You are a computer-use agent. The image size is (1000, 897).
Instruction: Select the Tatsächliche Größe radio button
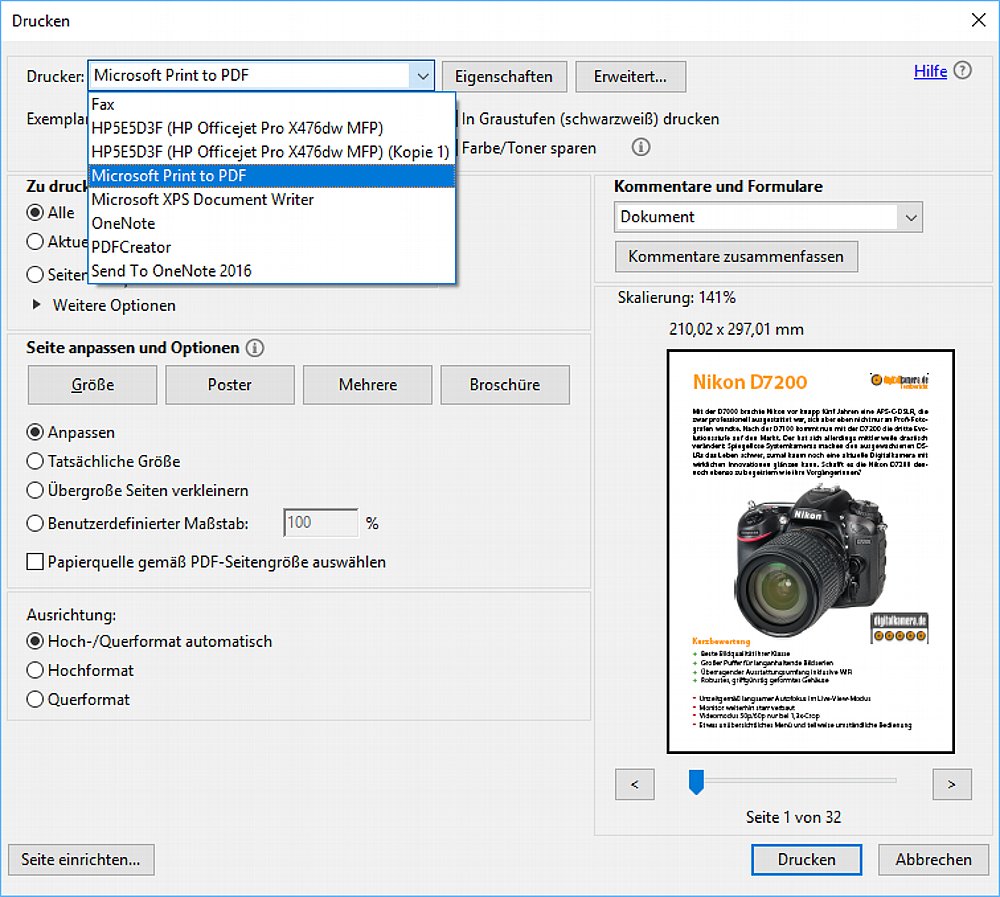(36, 462)
